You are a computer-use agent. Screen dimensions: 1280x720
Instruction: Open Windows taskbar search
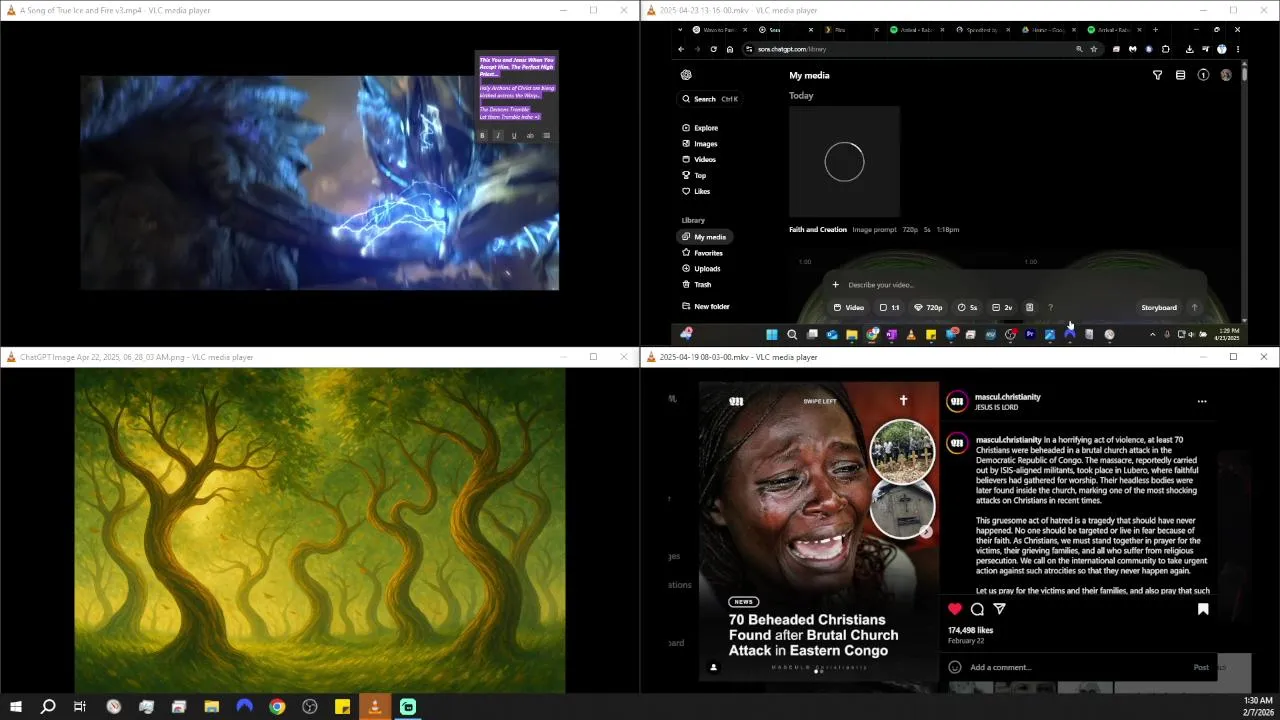coord(48,707)
